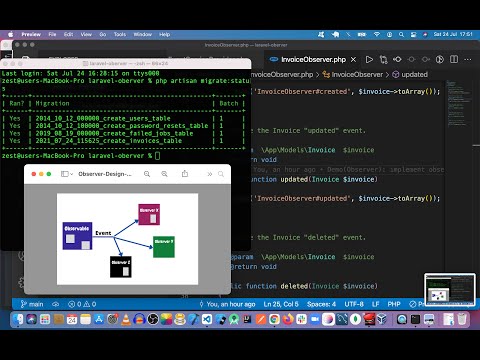
Task: Click the screenshot thumbnail preview in corner
Action: [450, 290]
